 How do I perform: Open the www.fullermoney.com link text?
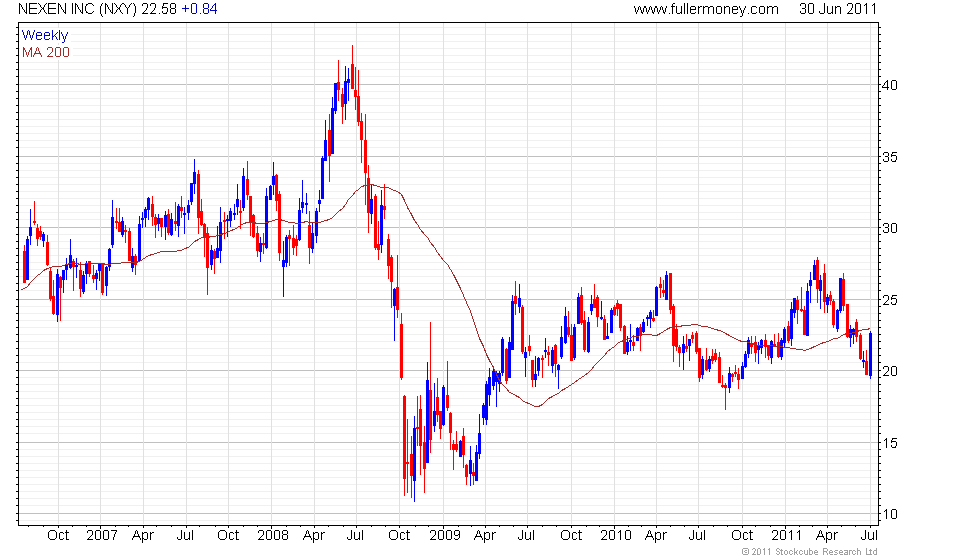pos(706,9)
